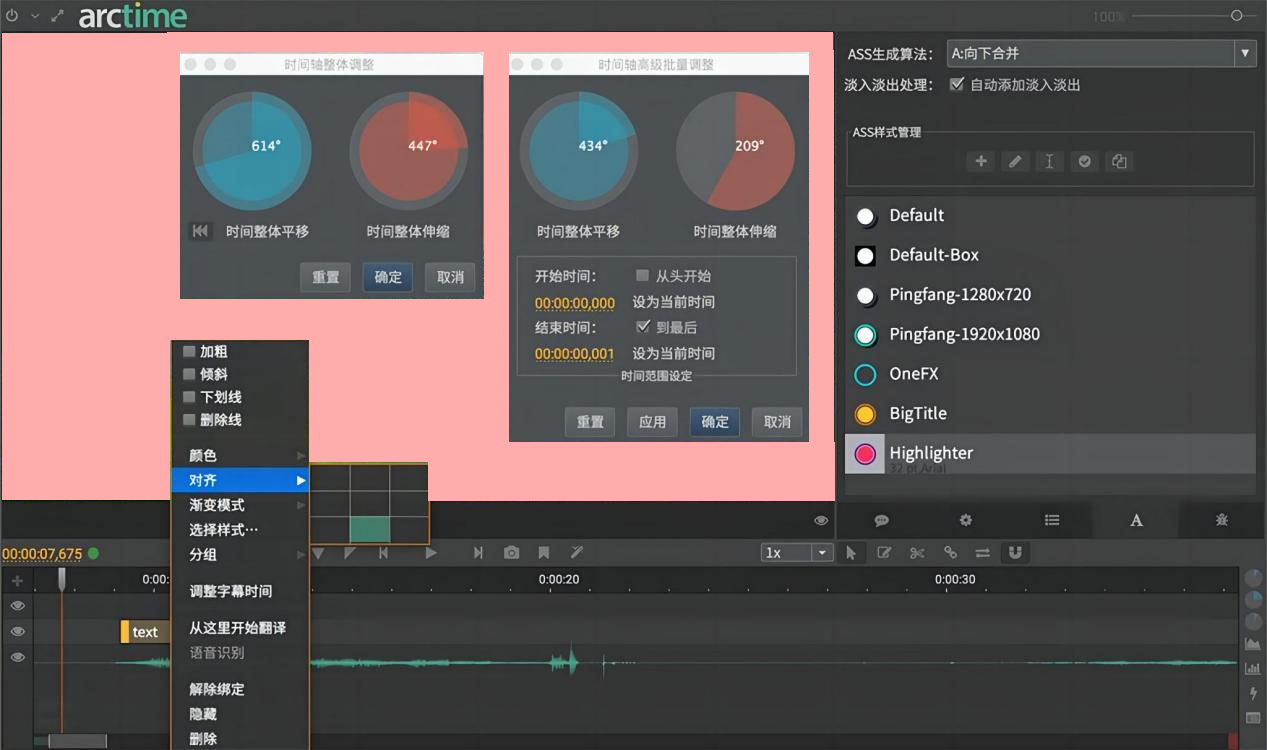
Task: Open the A font styles tab
Action: (1136, 520)
